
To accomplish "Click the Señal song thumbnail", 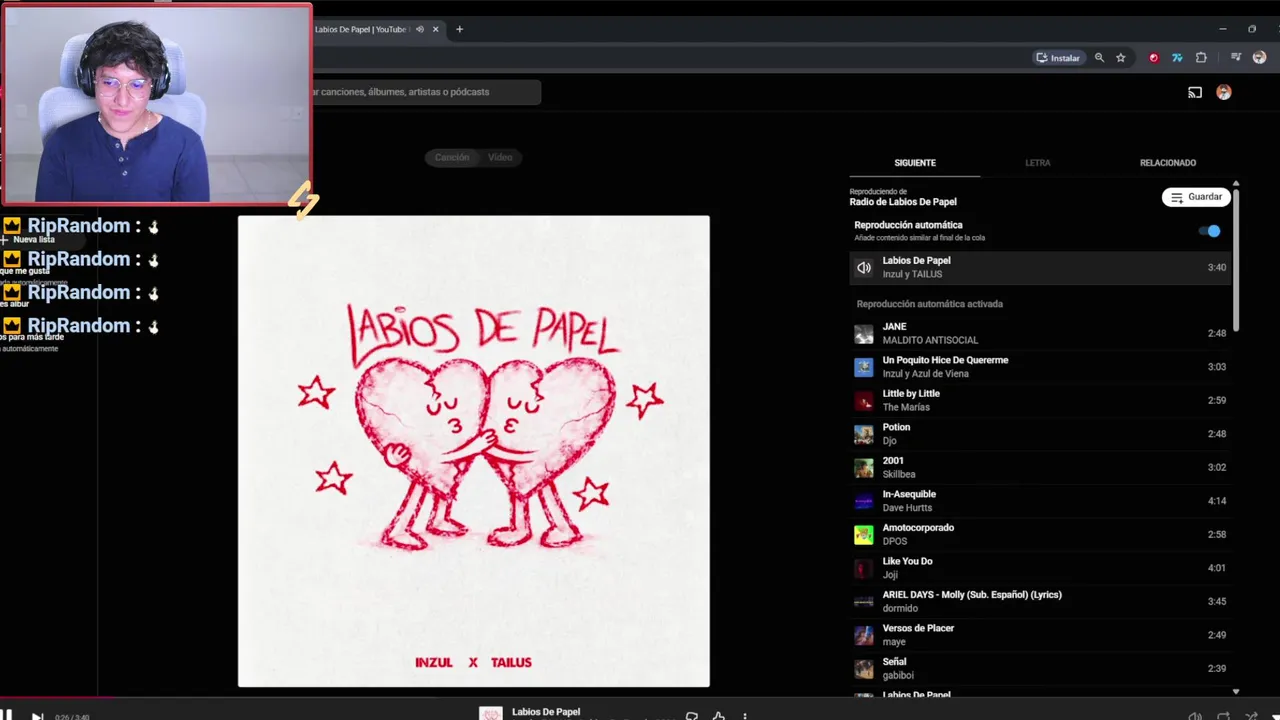I will tap(864, 669).
